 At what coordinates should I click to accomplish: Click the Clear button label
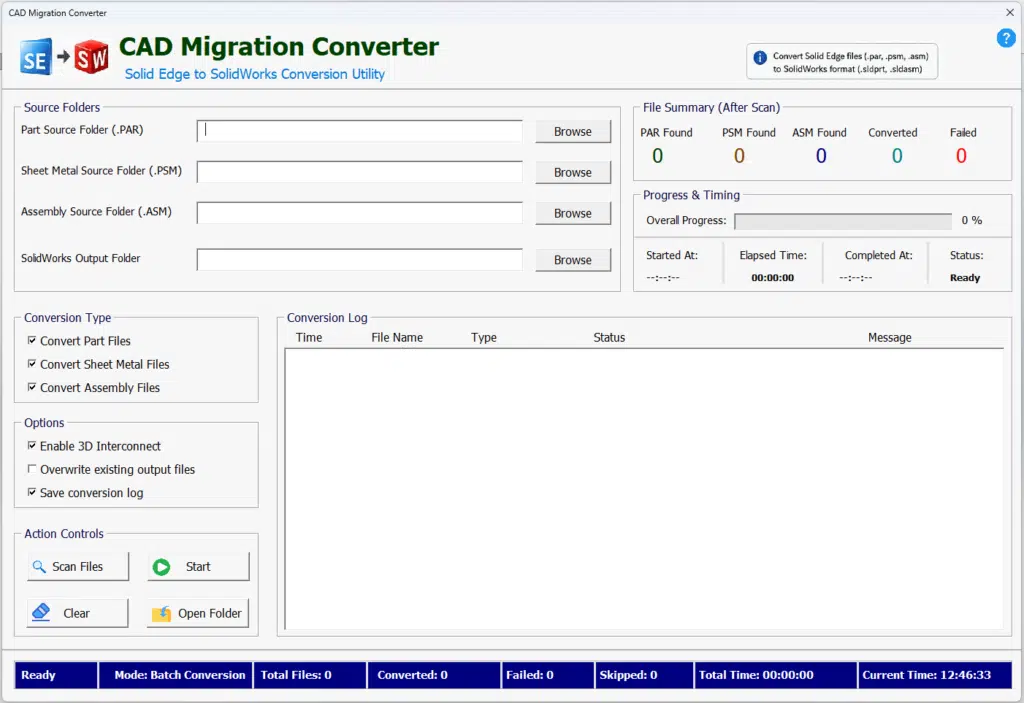click(76, 613)
